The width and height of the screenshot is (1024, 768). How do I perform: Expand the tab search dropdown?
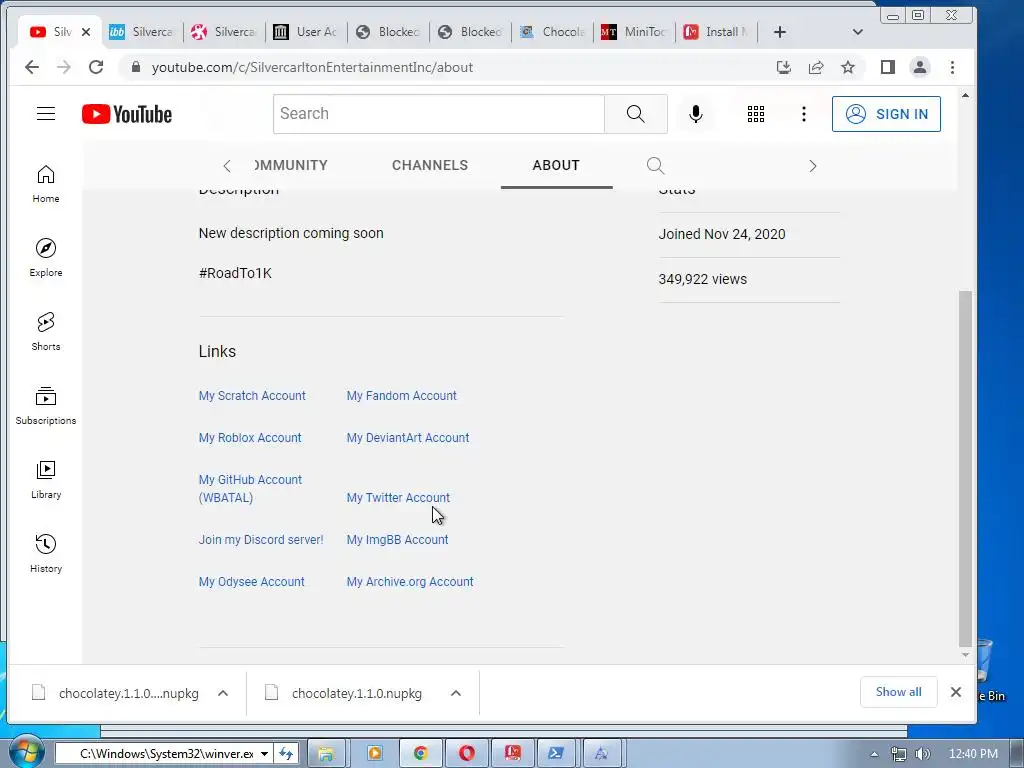pos(857,32)
